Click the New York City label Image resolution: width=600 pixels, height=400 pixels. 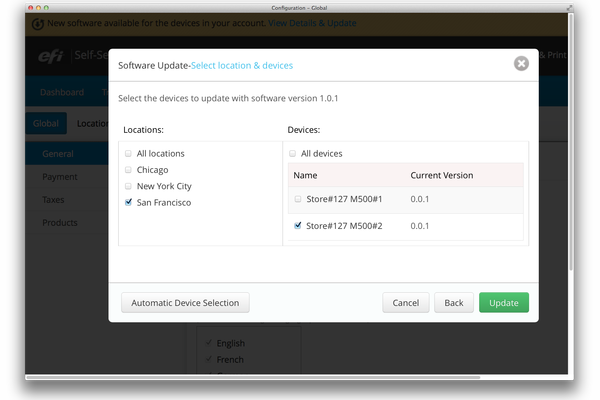[x=164, y=186]
